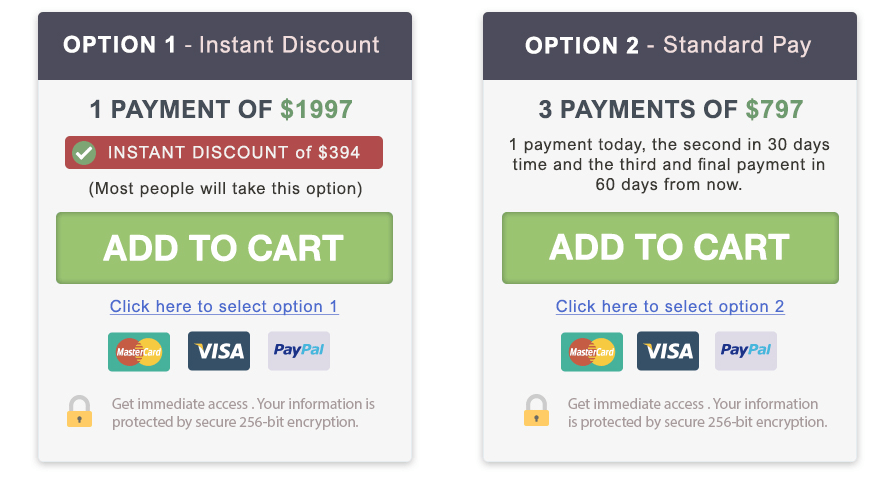Click the 'Most people will take this option' note

(225, 187)
